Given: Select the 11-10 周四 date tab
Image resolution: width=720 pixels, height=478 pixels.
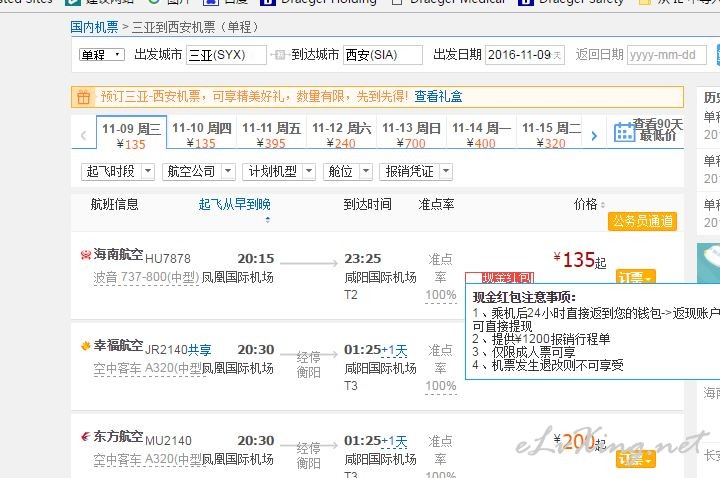Looking at the screenshot, I should [x=201, y=135].
